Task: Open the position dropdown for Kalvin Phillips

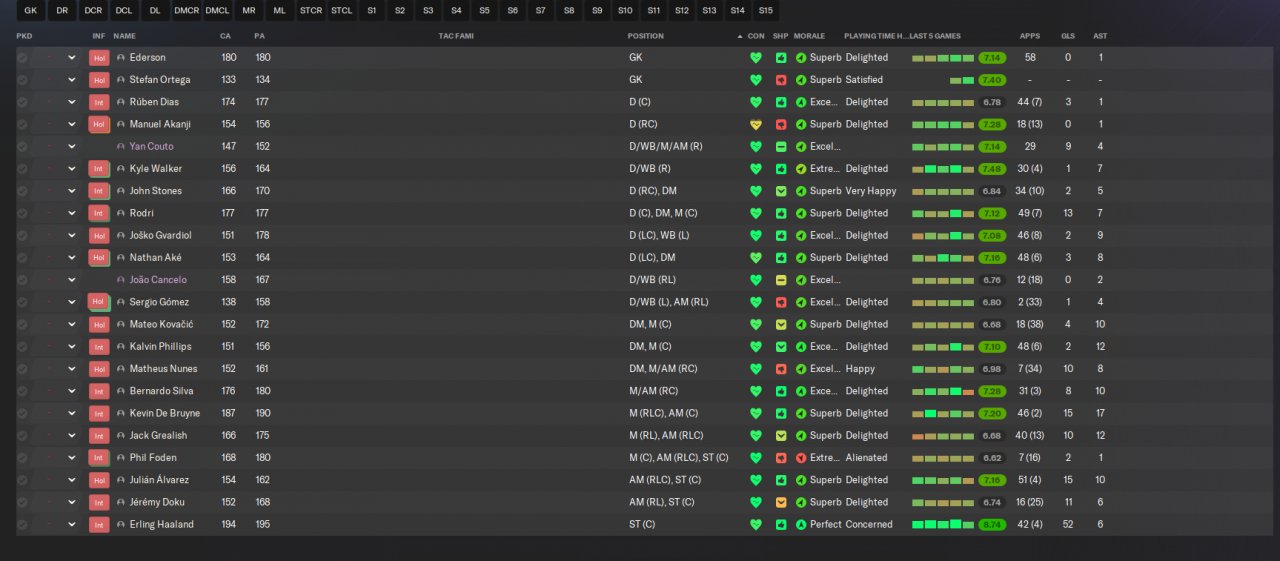Action: coord(72,347)
